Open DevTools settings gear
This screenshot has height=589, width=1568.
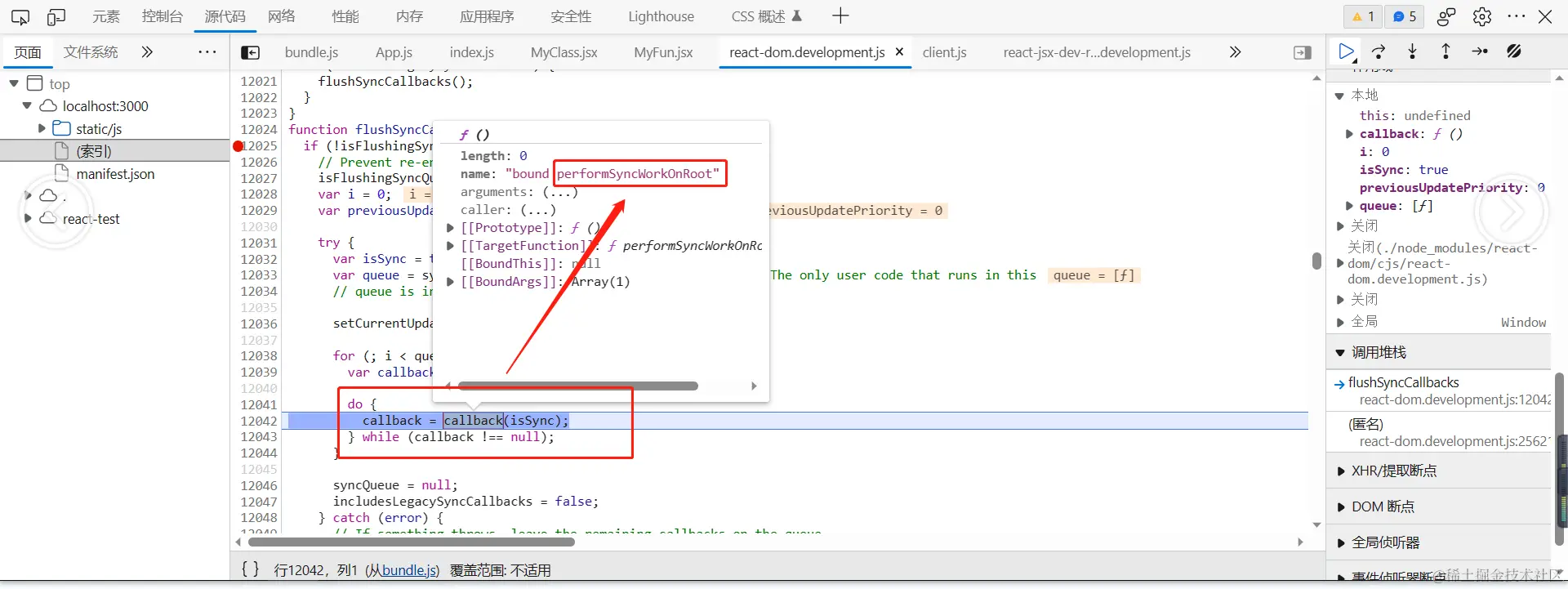pos(1482,16)
